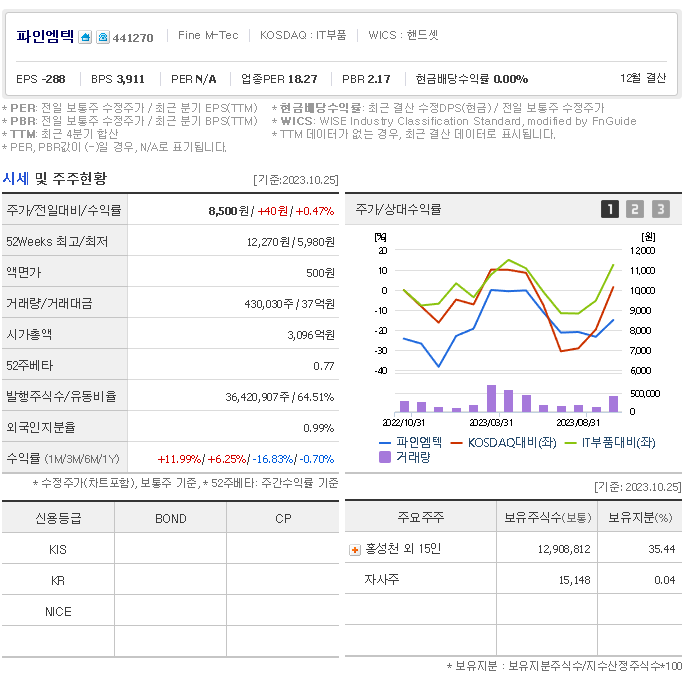Select the 파인엠텍 company name heading

pos(45,36)
